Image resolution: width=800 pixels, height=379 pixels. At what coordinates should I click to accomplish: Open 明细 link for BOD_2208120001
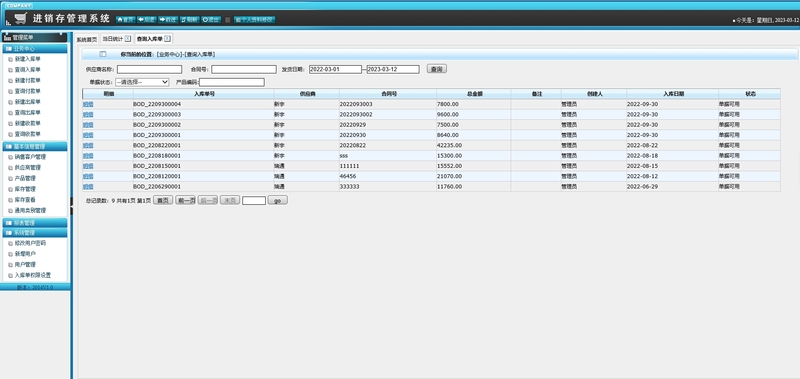pos(88,176)
